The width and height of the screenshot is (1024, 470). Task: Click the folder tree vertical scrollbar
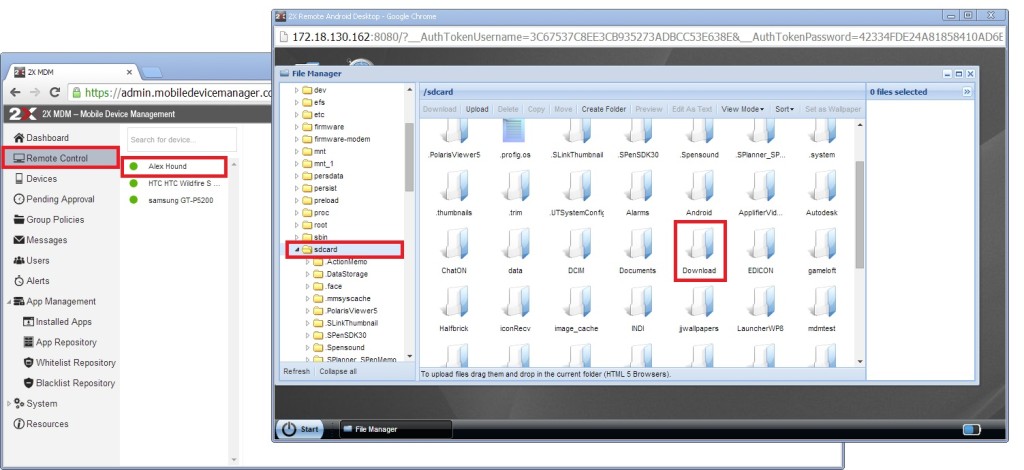pos(409,157)
